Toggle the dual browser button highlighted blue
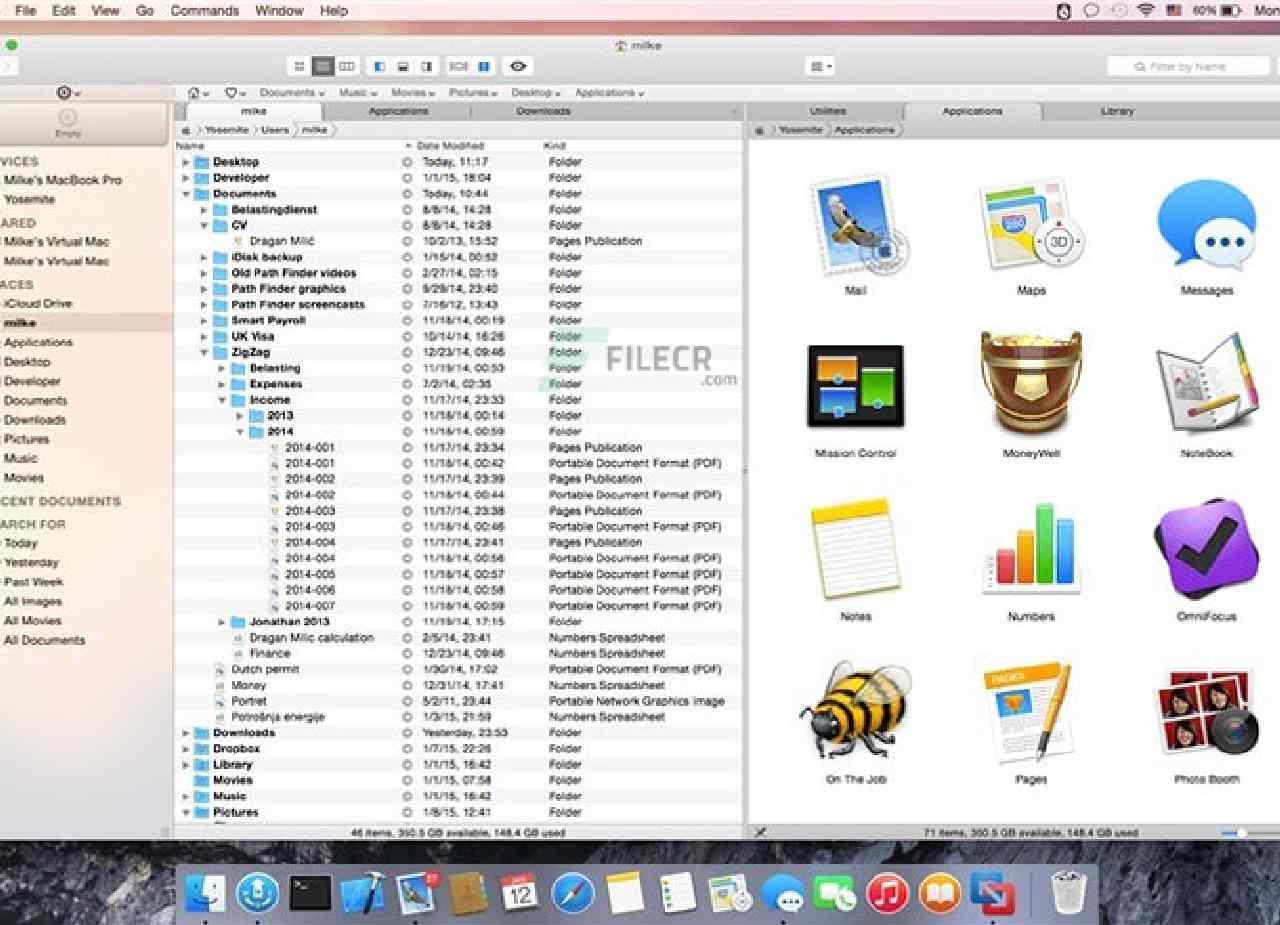 tap(484, 66)
